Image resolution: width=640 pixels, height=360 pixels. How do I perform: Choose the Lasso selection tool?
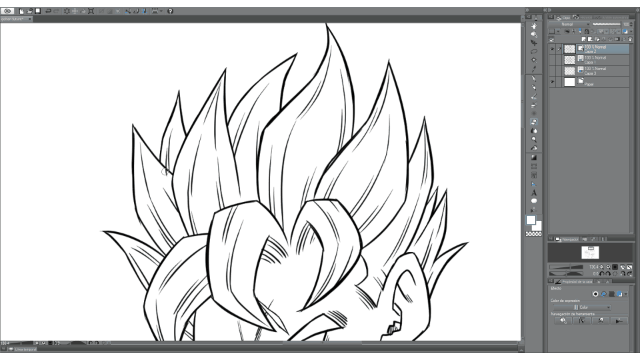(x=534, y=51)
